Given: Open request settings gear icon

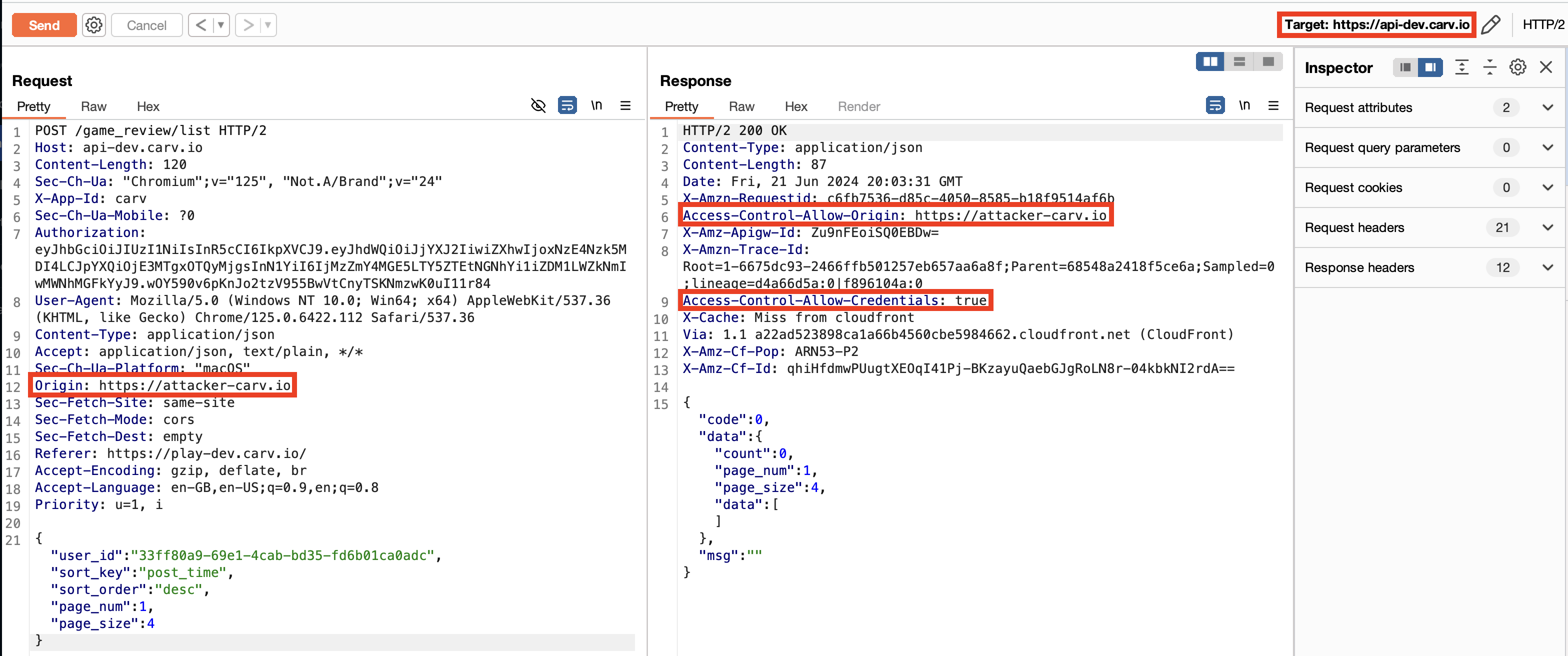Looking at the screenshot, I should click(x=93, y=25).
